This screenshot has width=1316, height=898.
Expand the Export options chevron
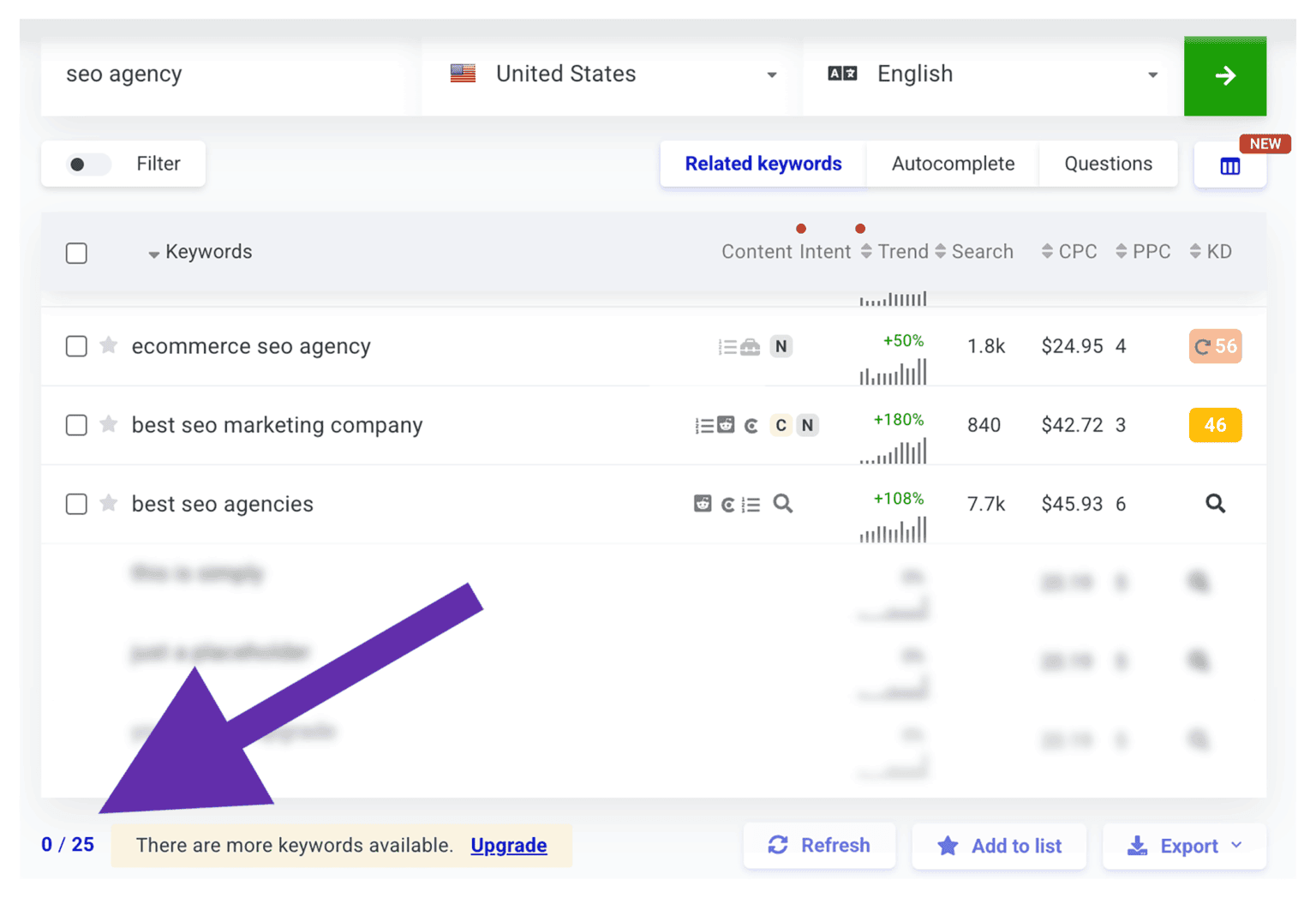[x=1236, y=846]
